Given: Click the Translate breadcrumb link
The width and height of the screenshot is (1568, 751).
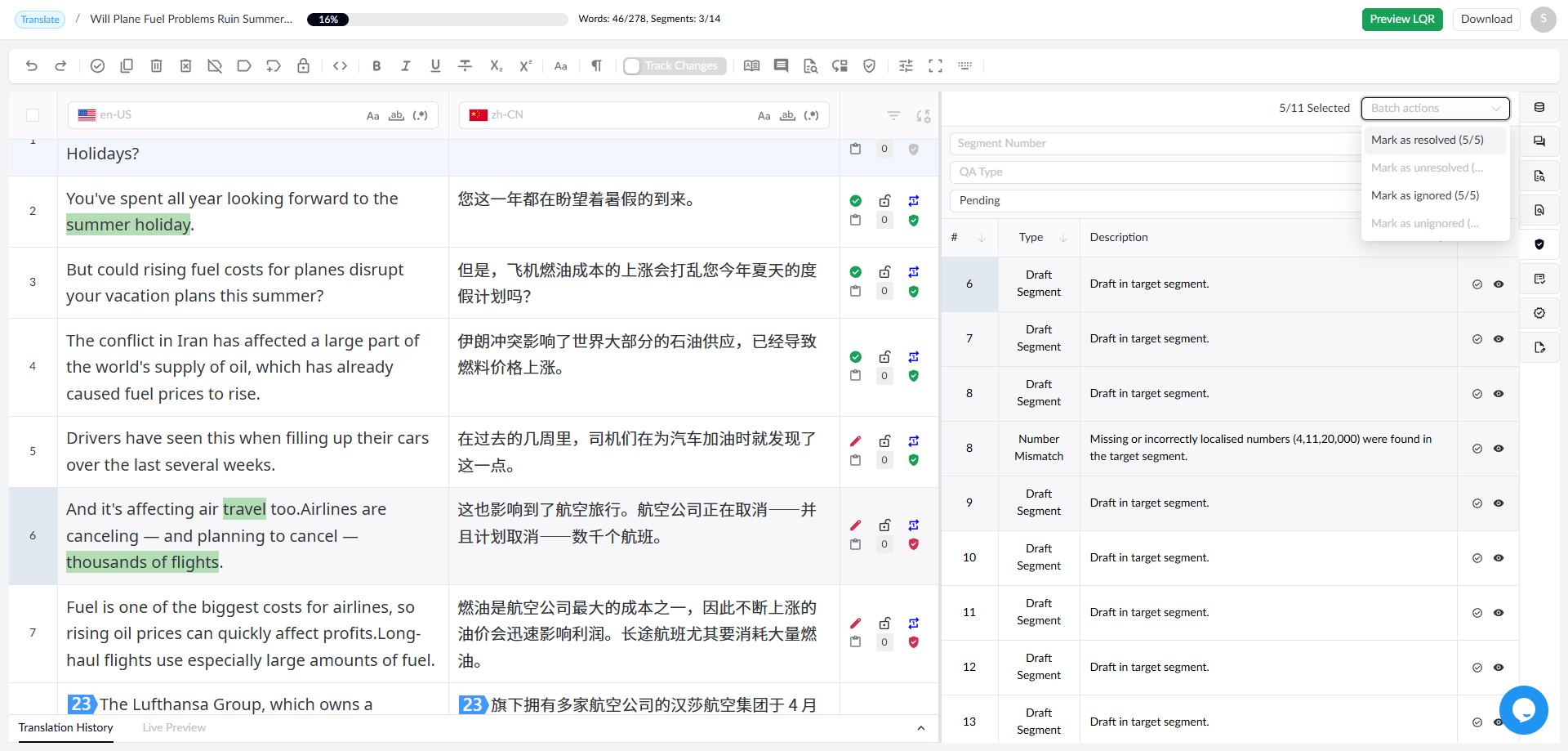Looking at the screenshot, I should pyautogui.click(x=40, y=20).
